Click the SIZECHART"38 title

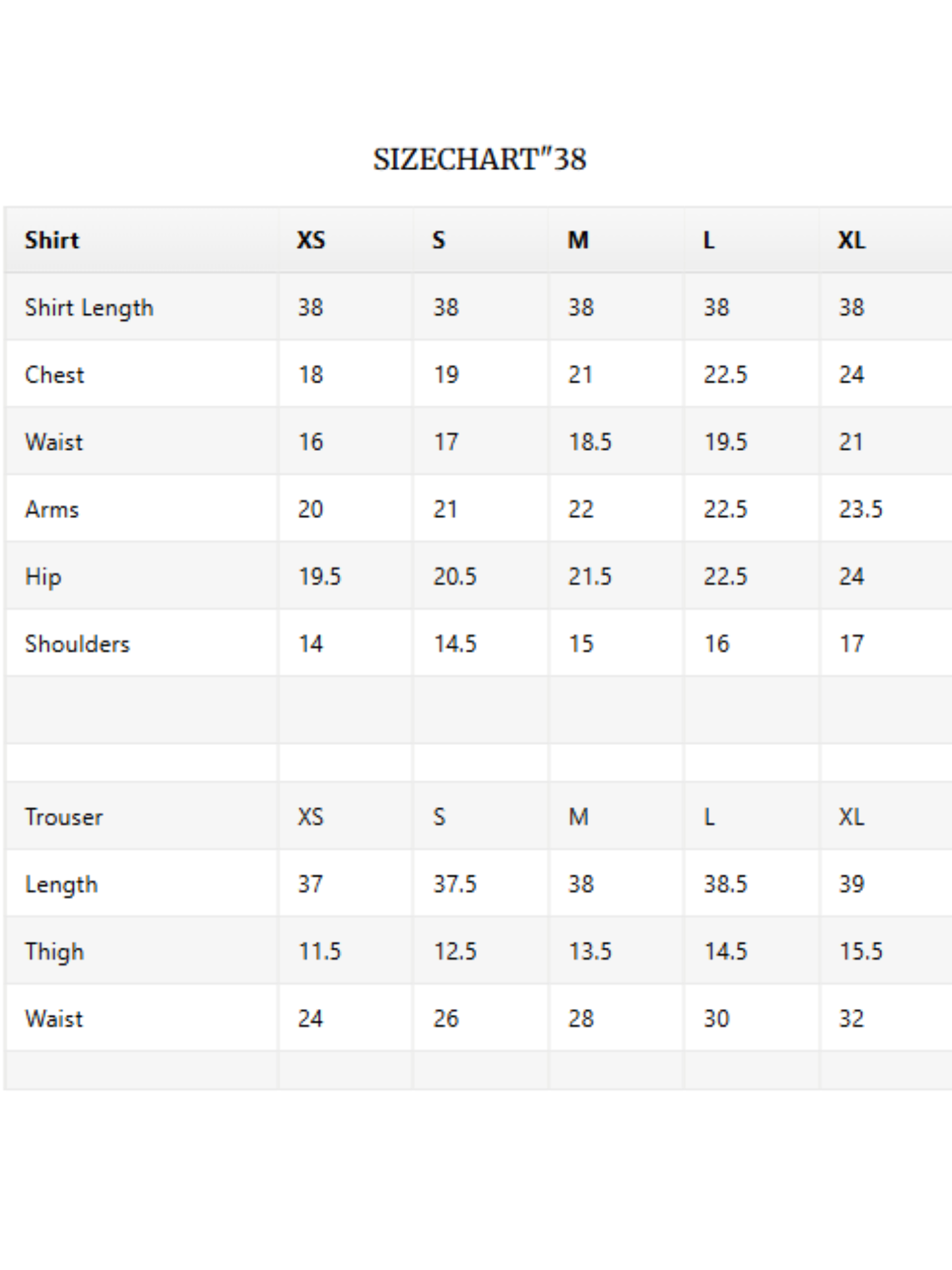480,159
